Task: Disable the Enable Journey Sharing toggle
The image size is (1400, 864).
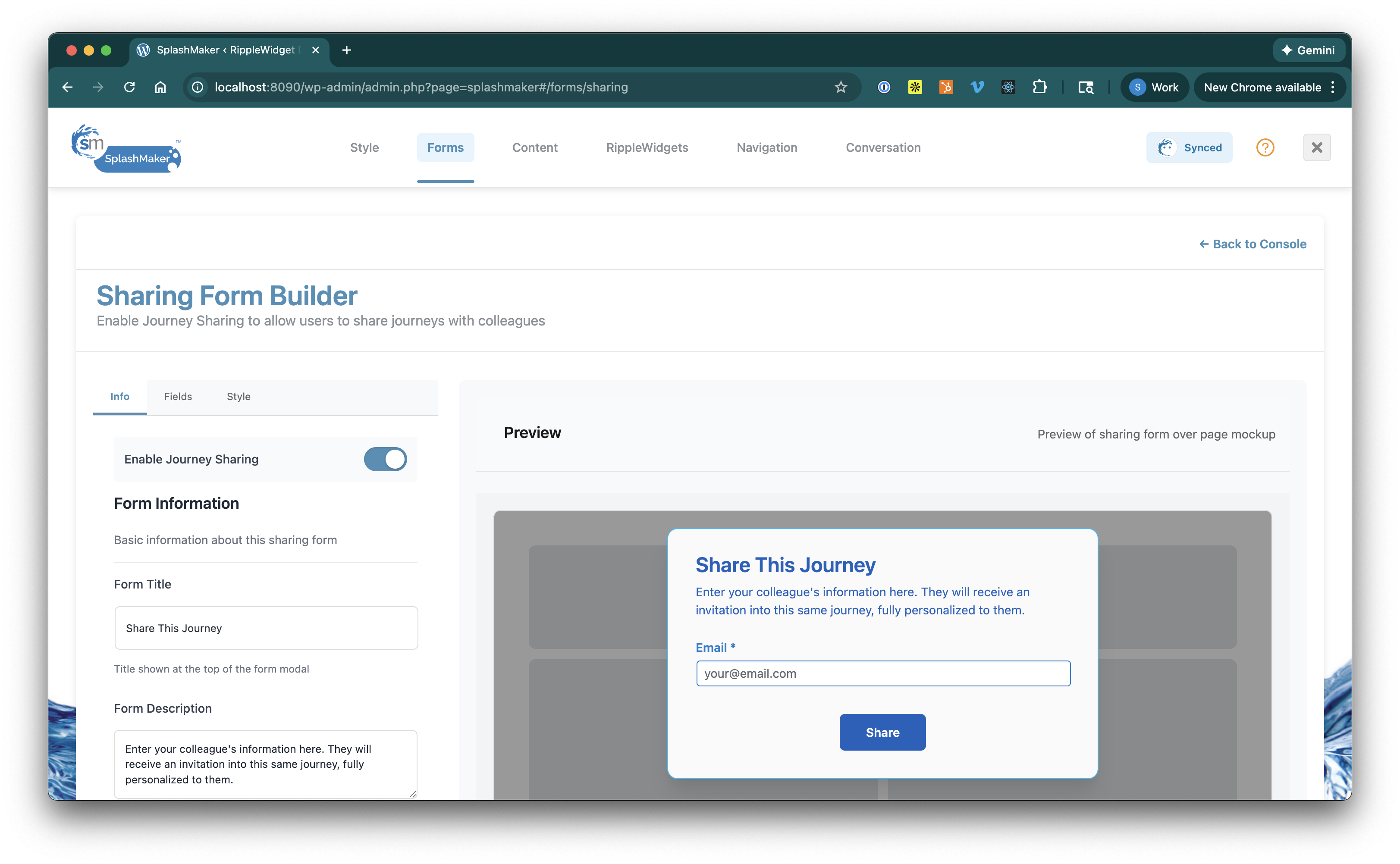Action: point(385,459)
